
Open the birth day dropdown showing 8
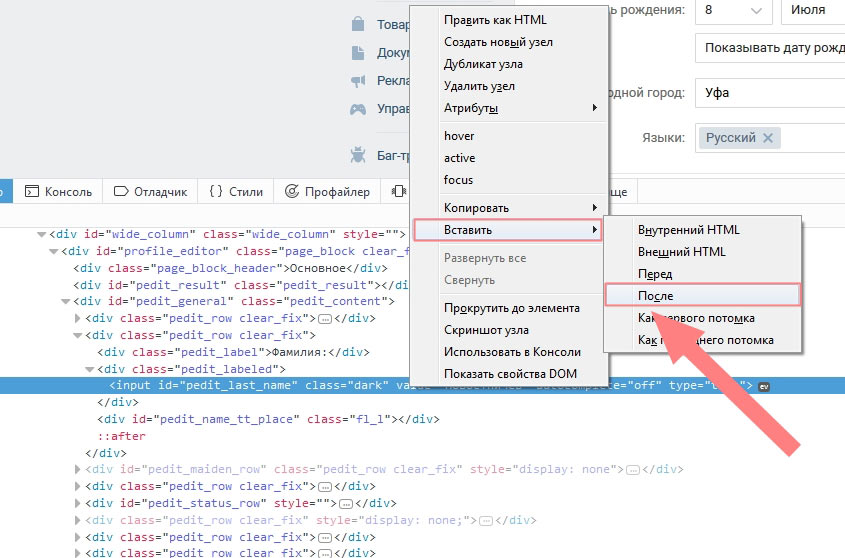click(733, 10)
